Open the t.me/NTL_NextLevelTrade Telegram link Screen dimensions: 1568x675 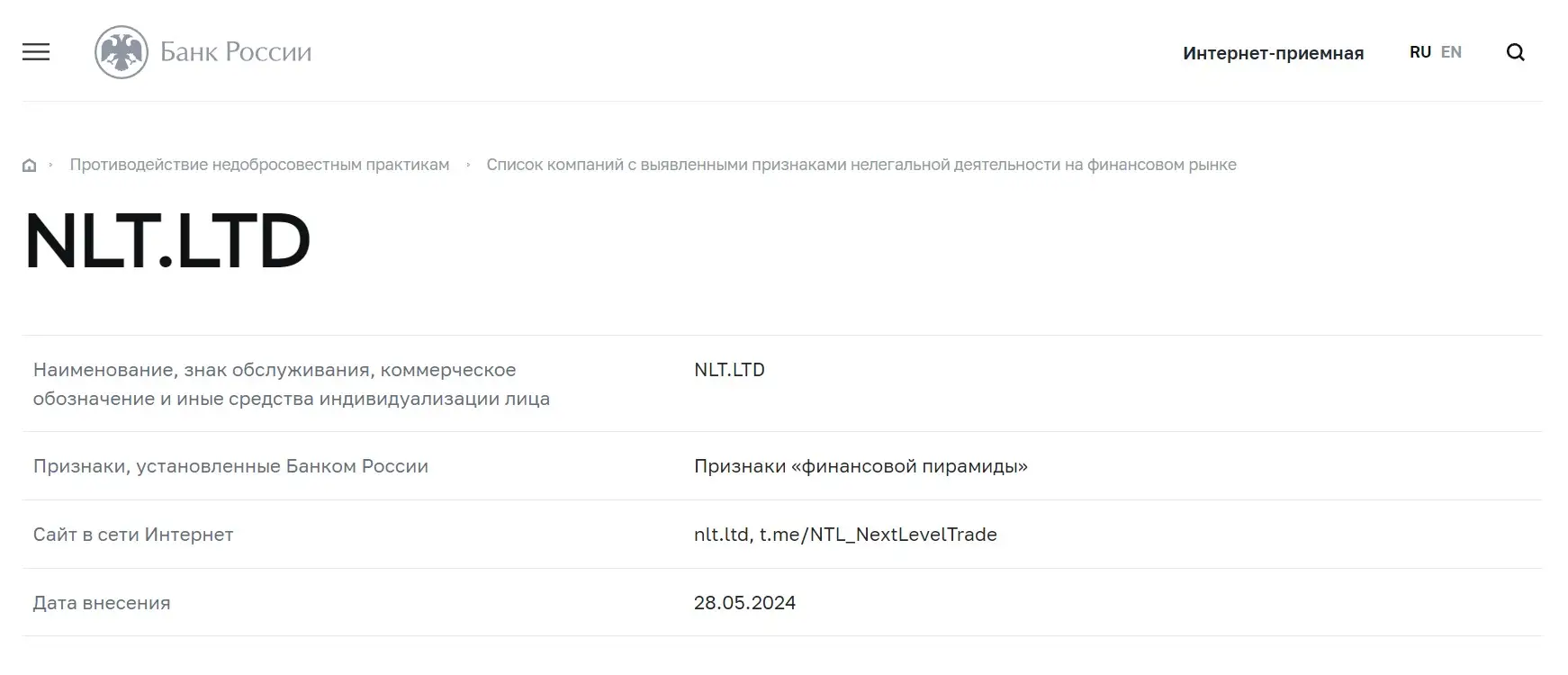(x=876, y=534)
